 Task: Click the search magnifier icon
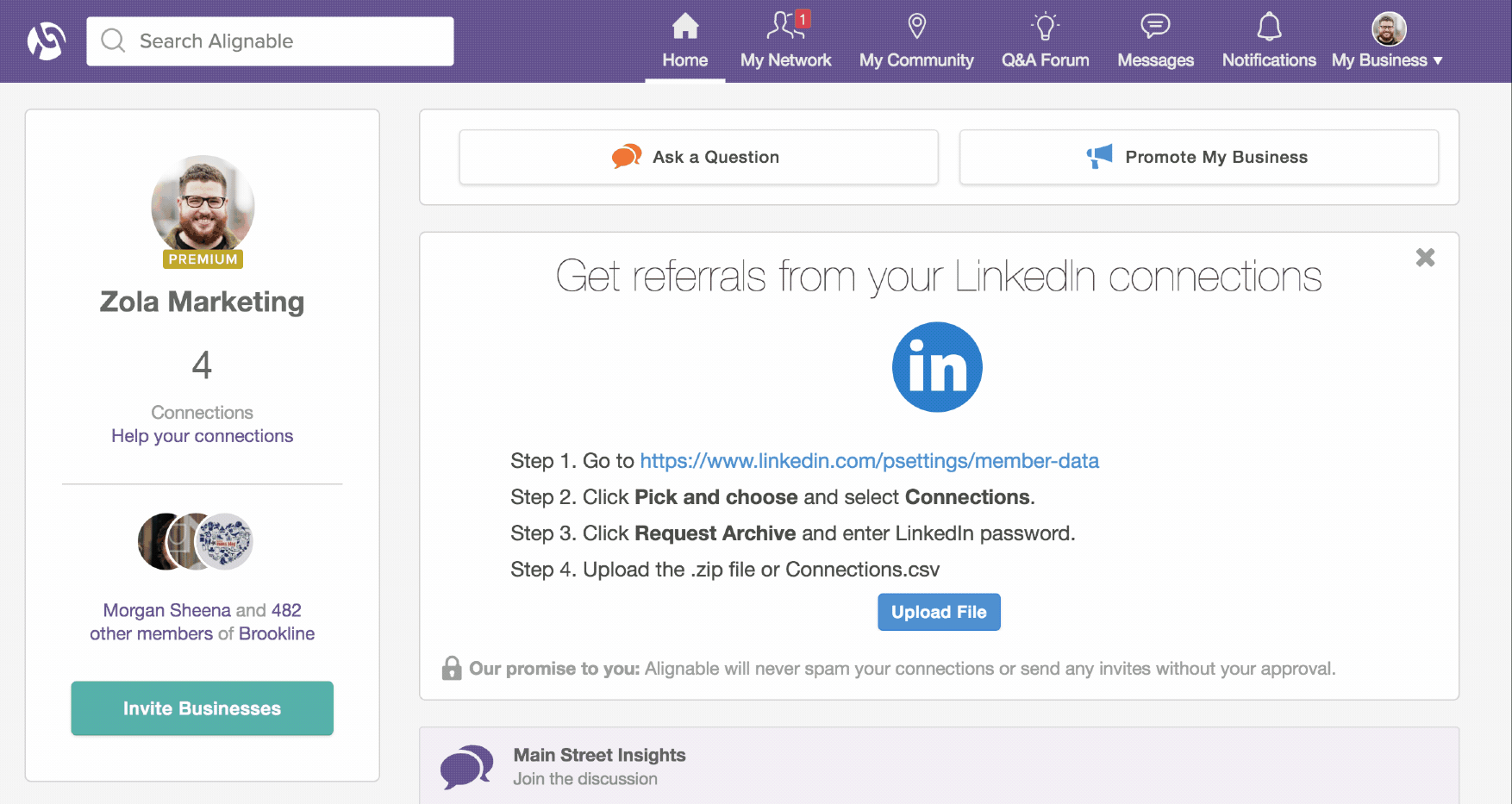click(113, 41)
